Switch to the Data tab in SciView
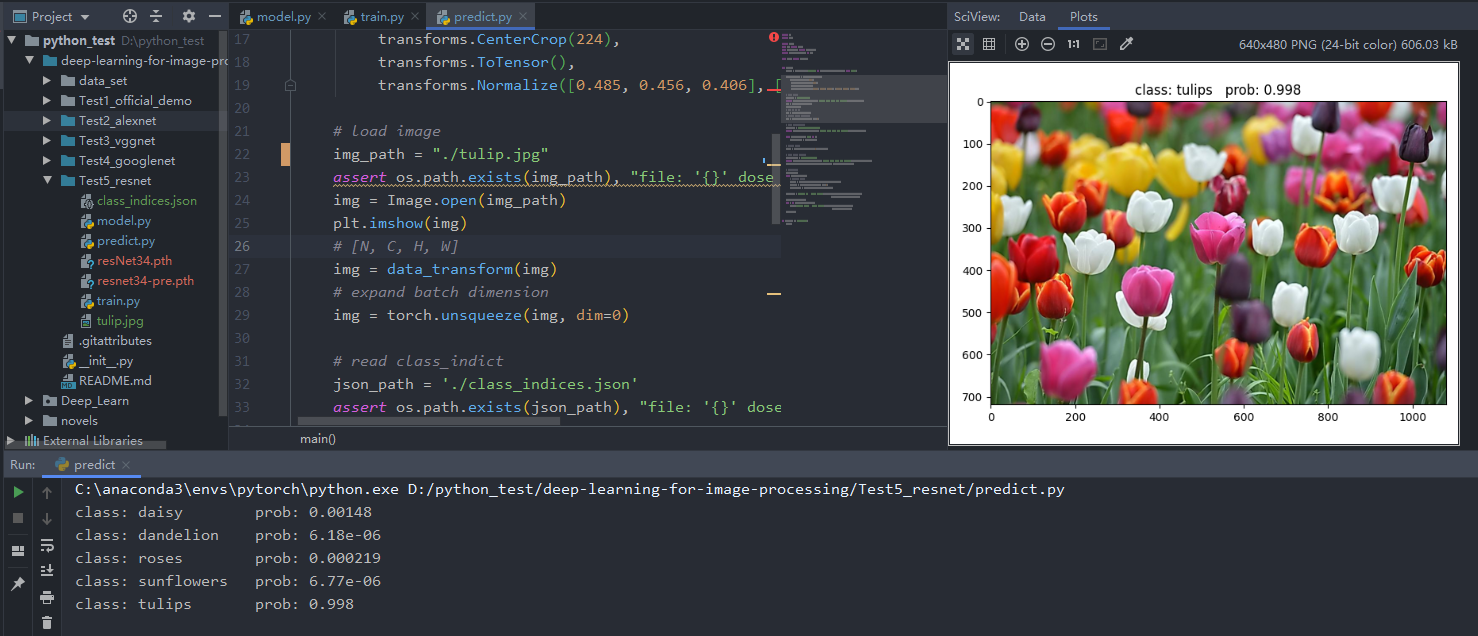The width and height of the screenshot is (1478, 636). coord(1032,17)
